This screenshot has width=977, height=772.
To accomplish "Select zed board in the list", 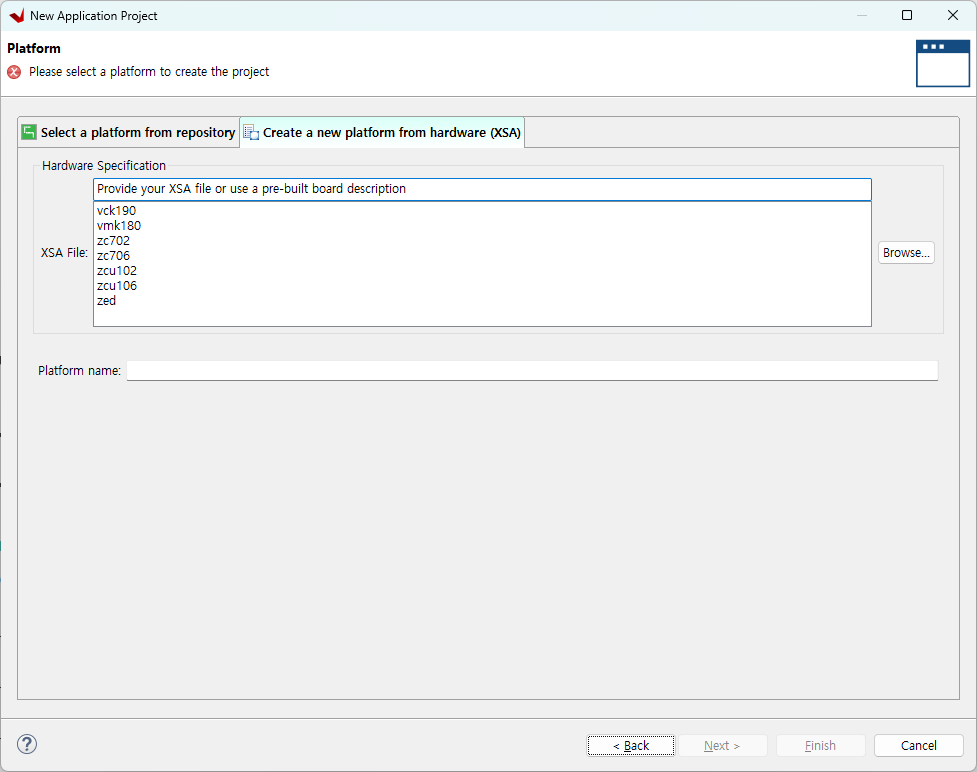I will [106, 301].
